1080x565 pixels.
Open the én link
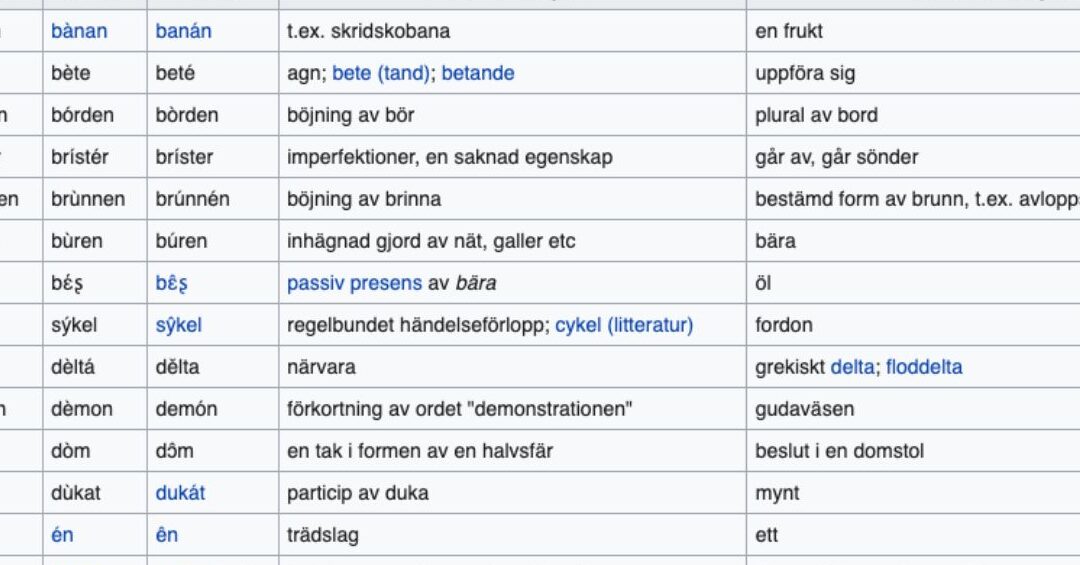[62, 535]
